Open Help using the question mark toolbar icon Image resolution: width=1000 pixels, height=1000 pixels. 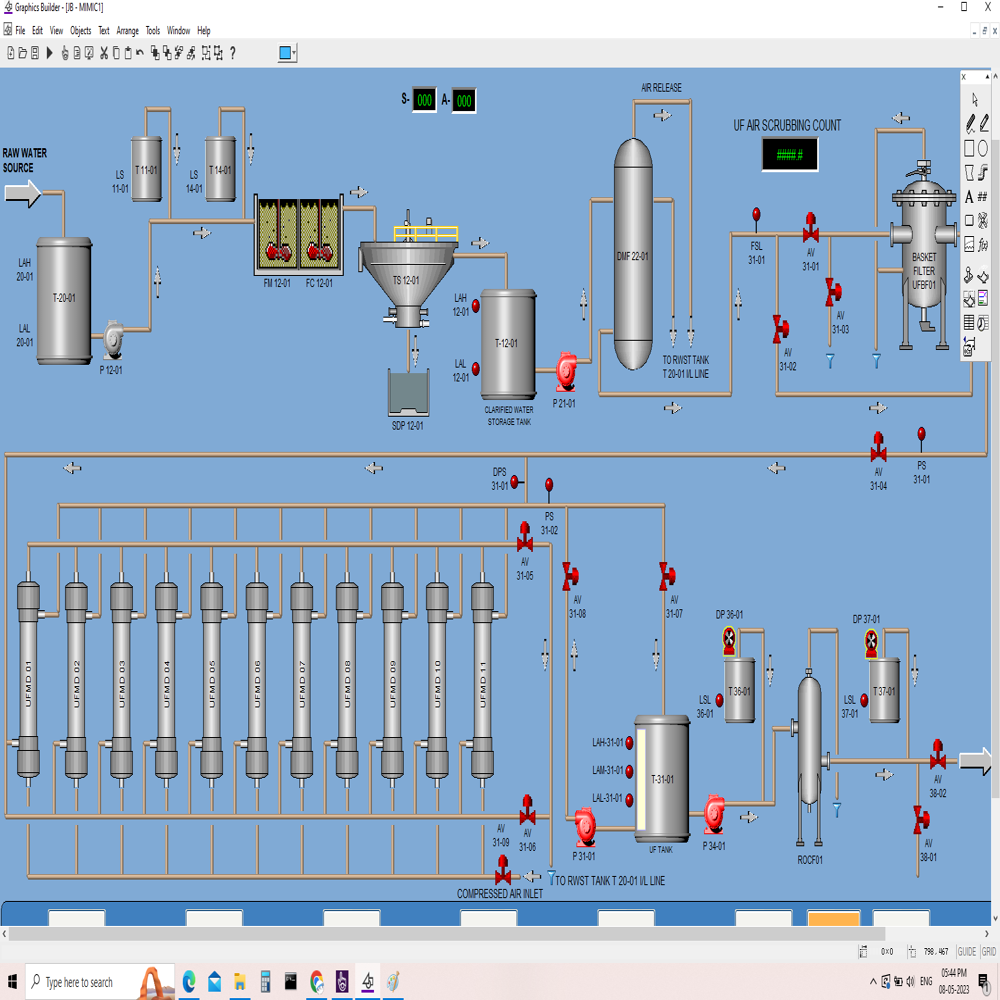tap(232, 52)
